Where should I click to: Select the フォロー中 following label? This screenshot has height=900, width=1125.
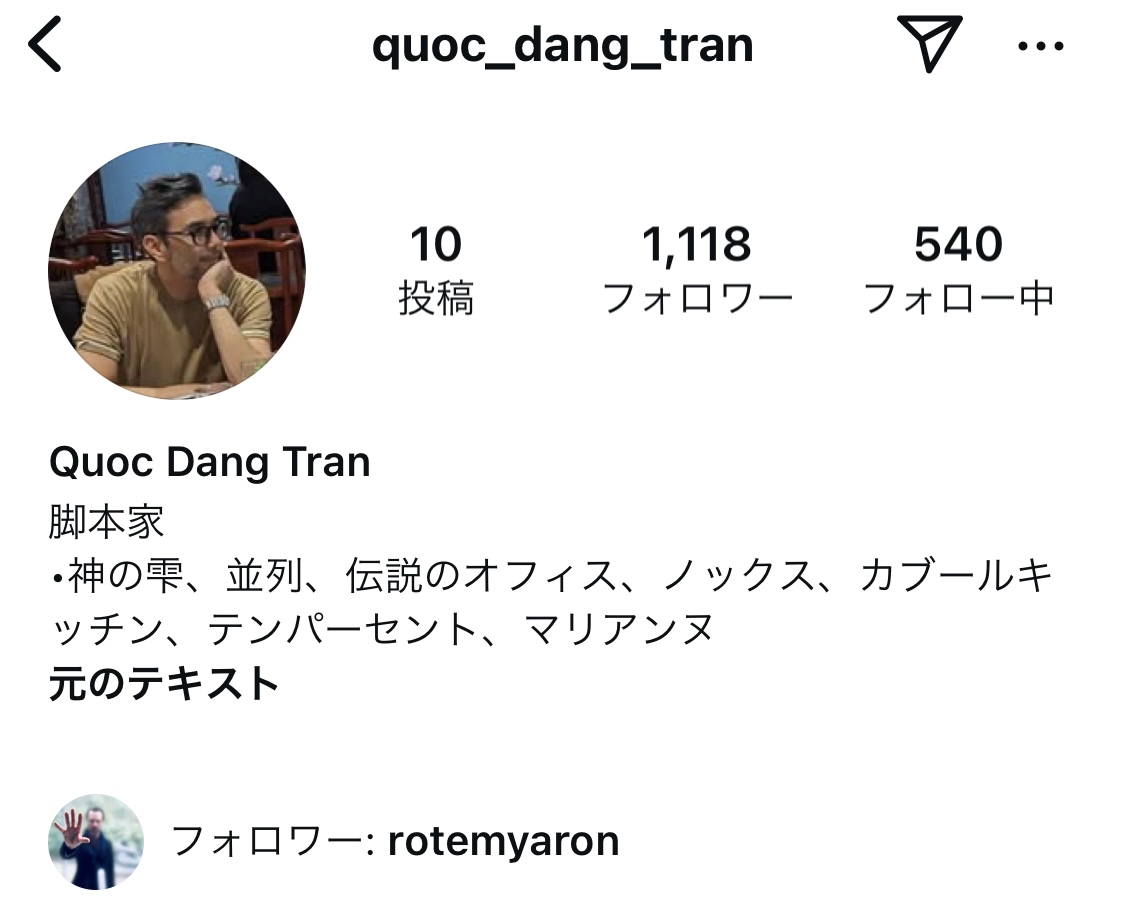[959, 299]
